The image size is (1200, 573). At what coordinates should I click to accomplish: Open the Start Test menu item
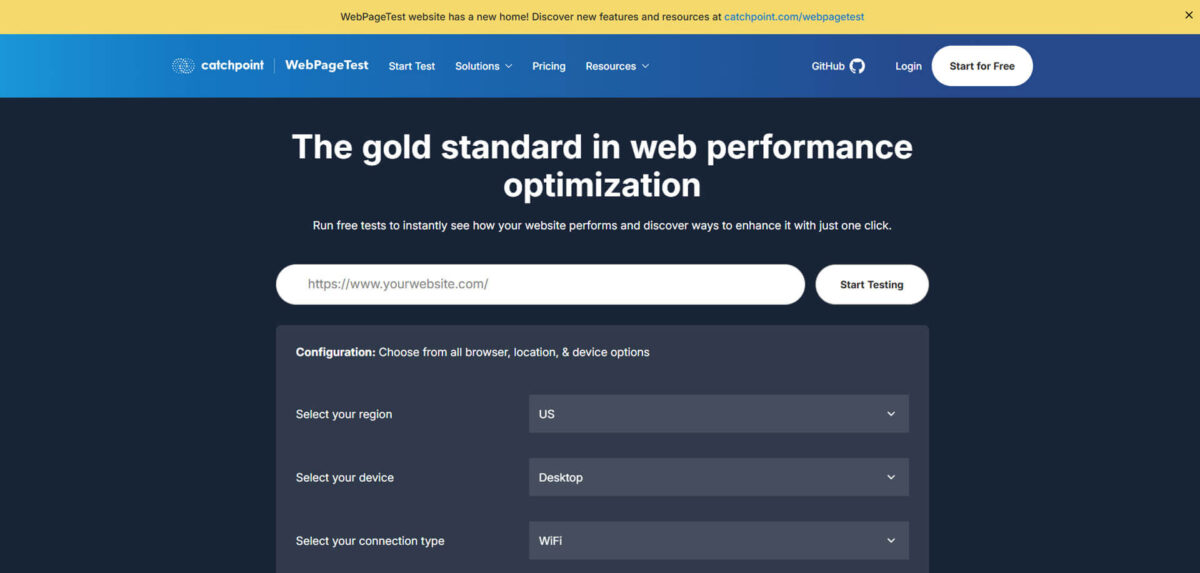point(412,66)
